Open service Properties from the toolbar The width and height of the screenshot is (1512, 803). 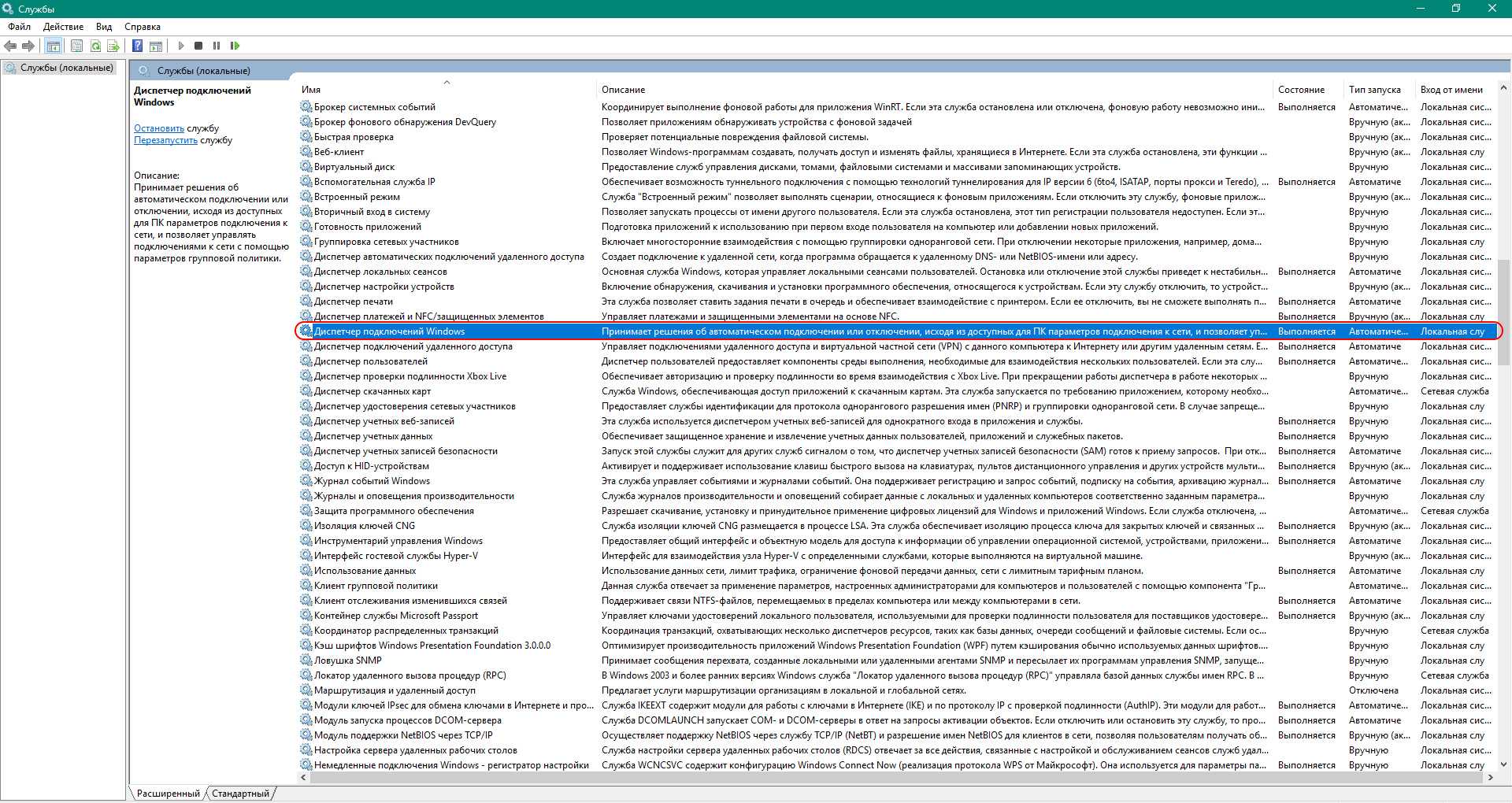click(x=76, y=46)
